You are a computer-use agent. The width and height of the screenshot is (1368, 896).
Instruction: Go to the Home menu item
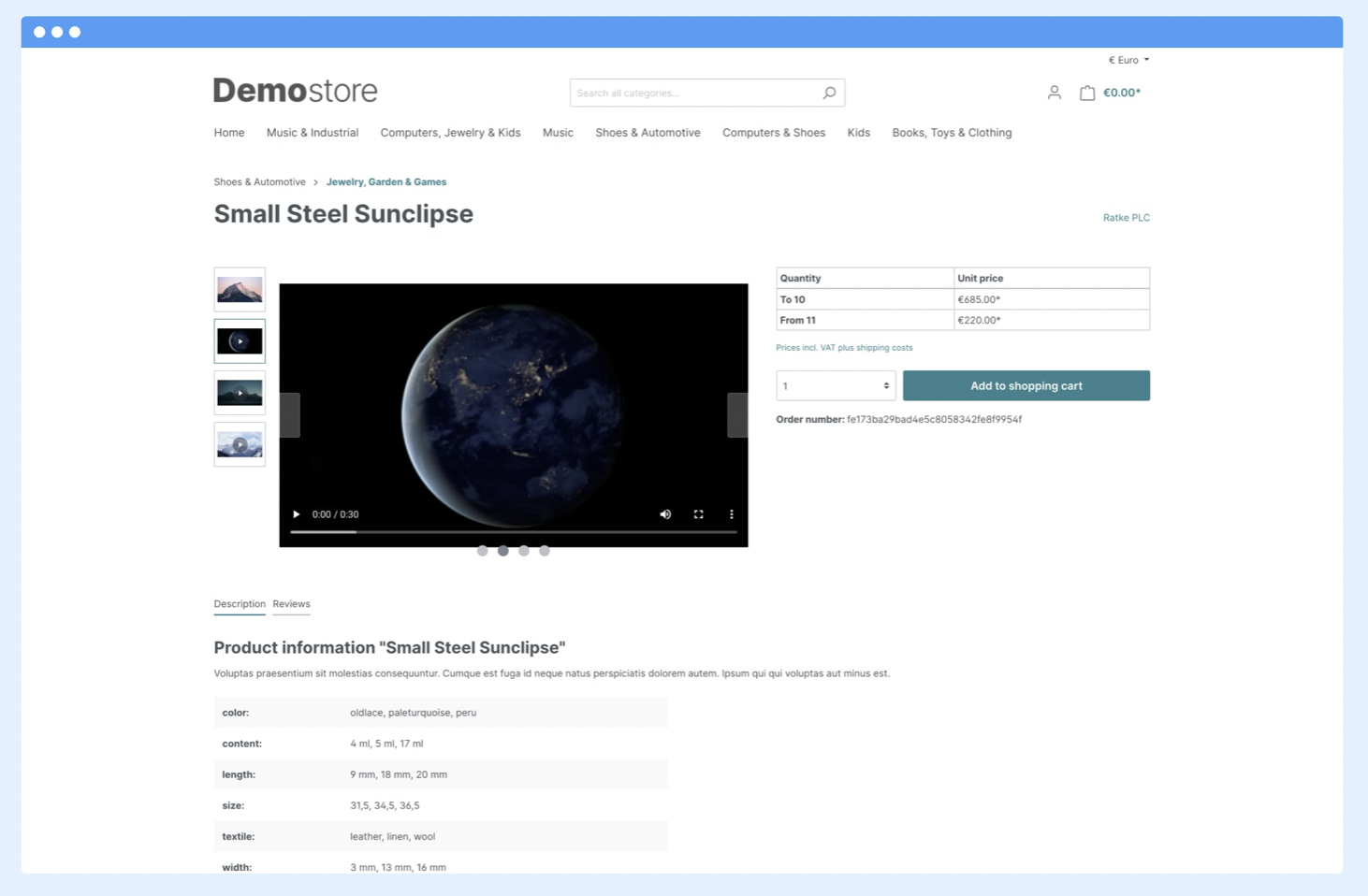[x=229, y=133]
